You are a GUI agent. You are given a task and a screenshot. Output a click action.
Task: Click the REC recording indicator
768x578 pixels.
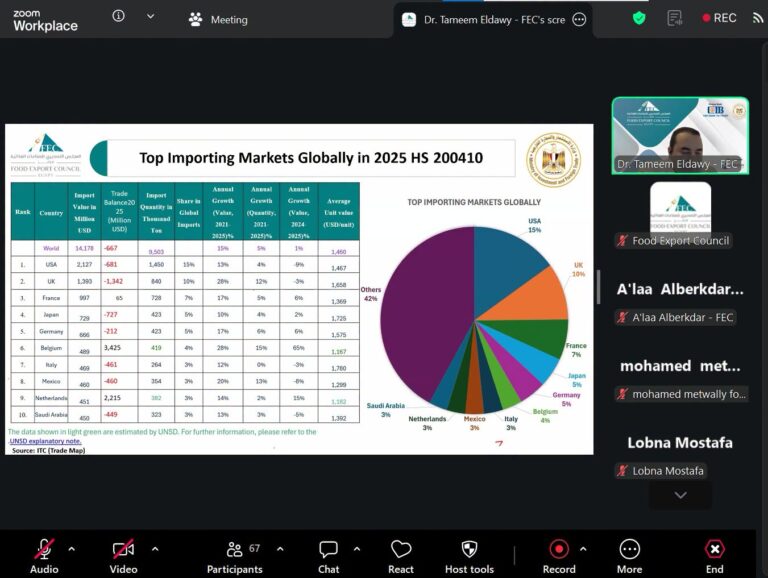coord(719,18)
